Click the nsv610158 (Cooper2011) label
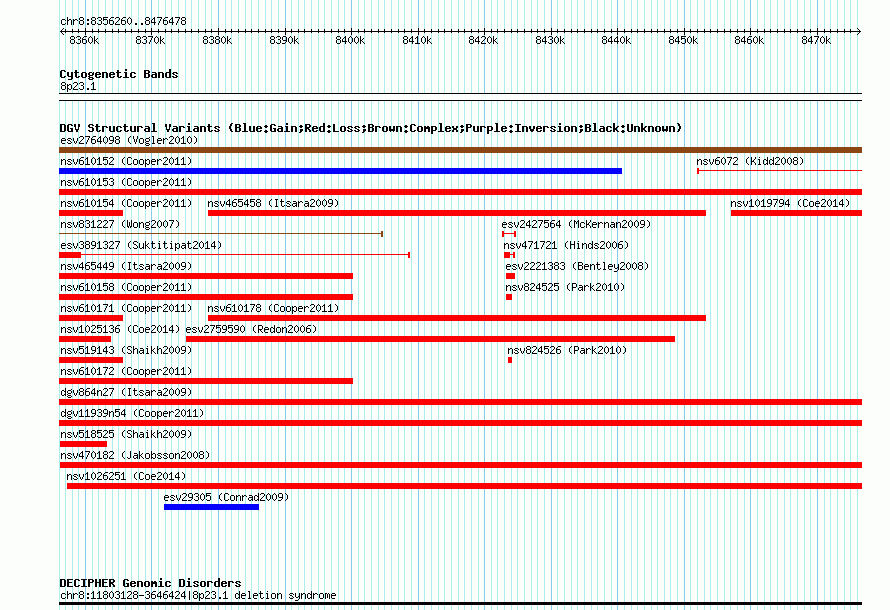The height and width of the screenshot is (610, 890). [126, 287]
